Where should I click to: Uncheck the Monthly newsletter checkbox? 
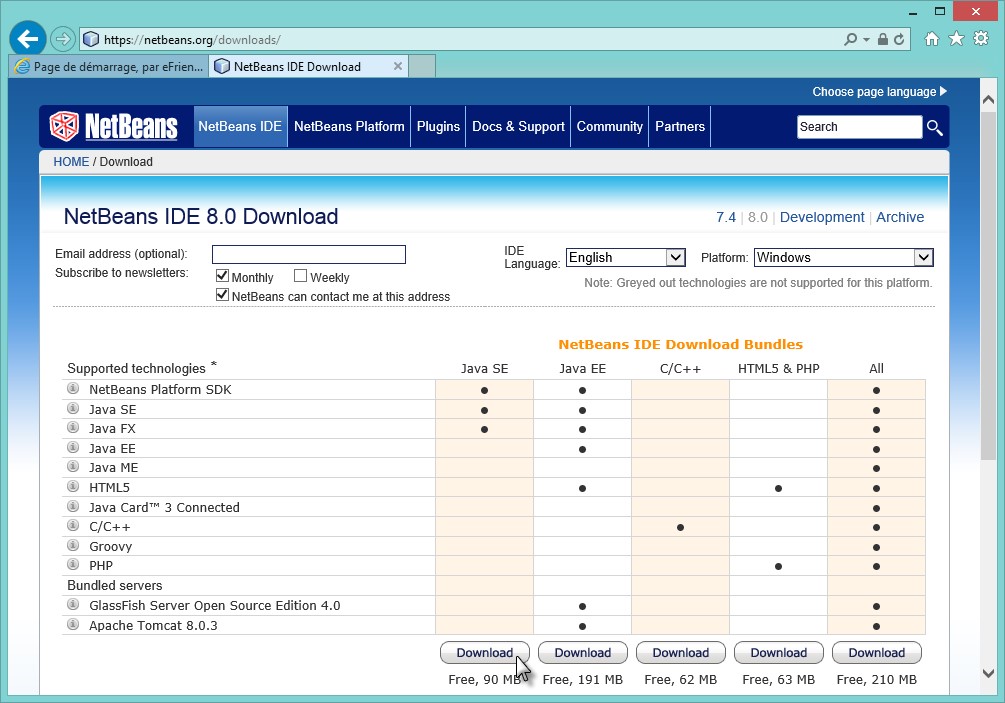223,276
